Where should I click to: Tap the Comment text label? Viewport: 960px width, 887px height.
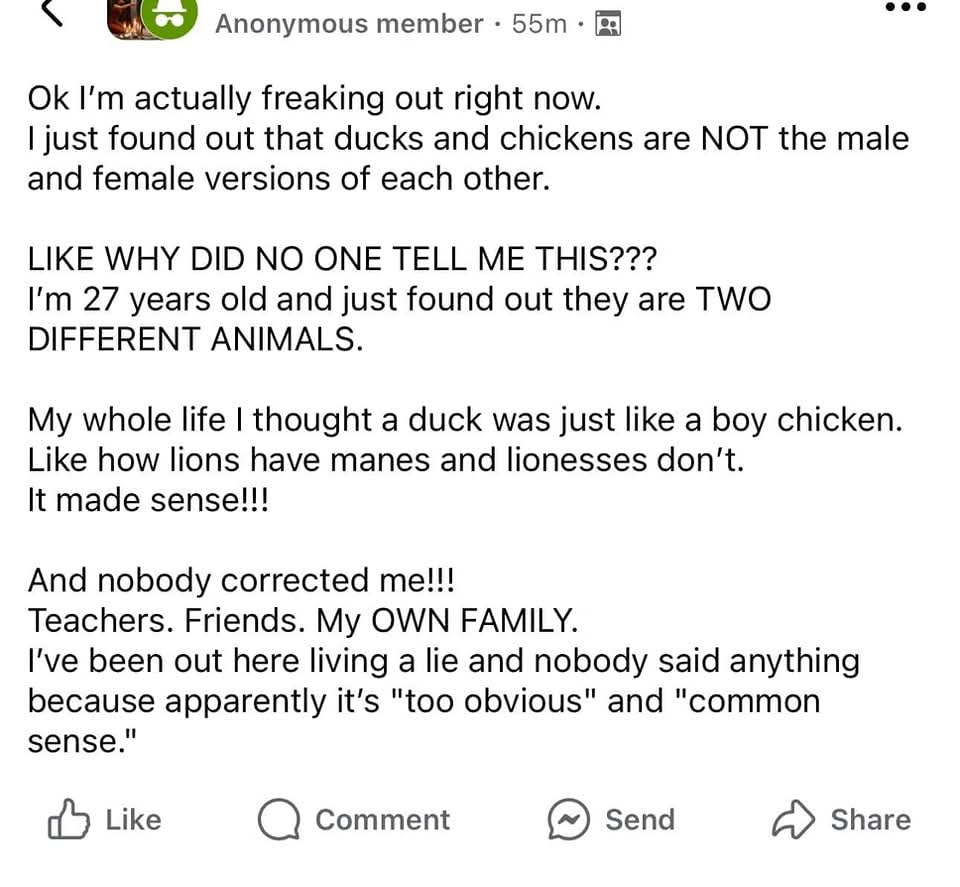[382, 820]
